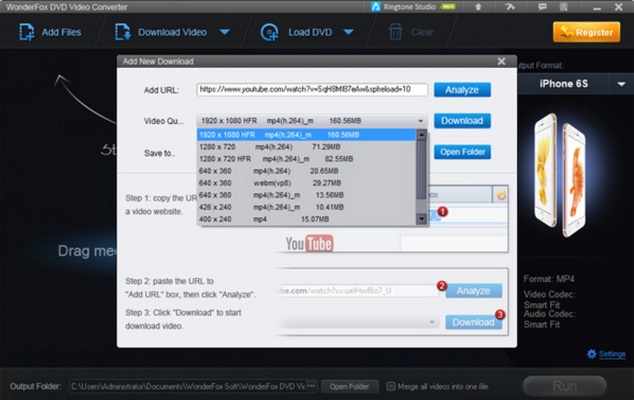The width and height of the screenshot is (634, 400).
Task: Open the feedback speech bubble icon
Action: click(x=542, y=7)
